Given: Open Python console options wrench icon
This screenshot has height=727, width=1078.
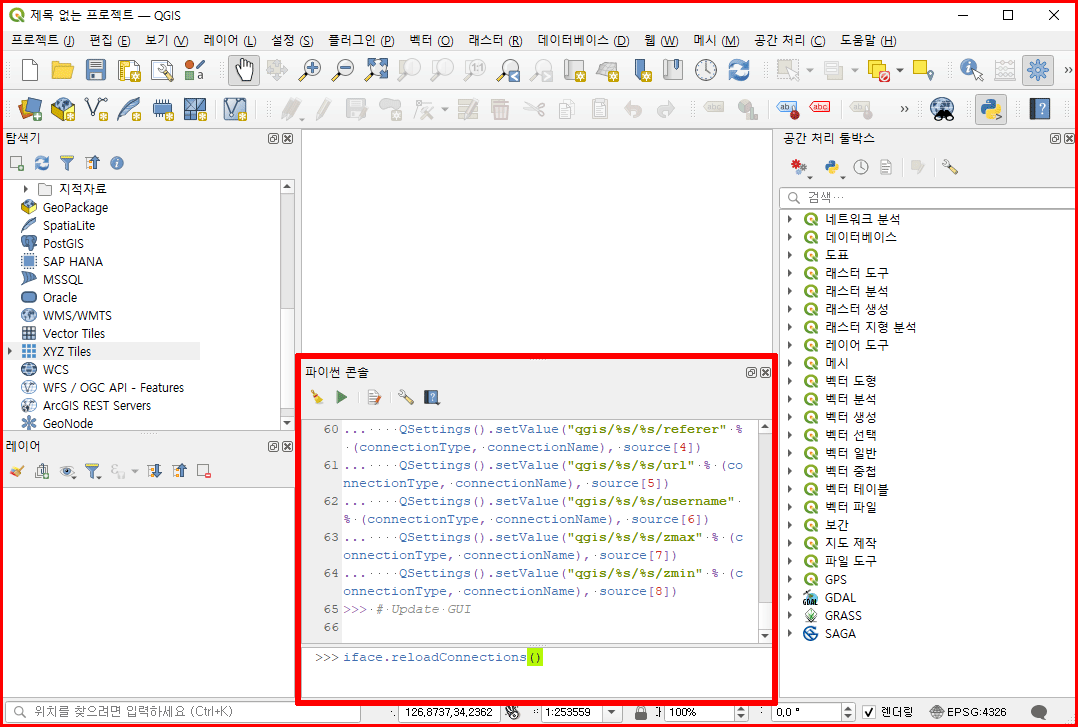Looking at the screenshot, I should [406, 397].
